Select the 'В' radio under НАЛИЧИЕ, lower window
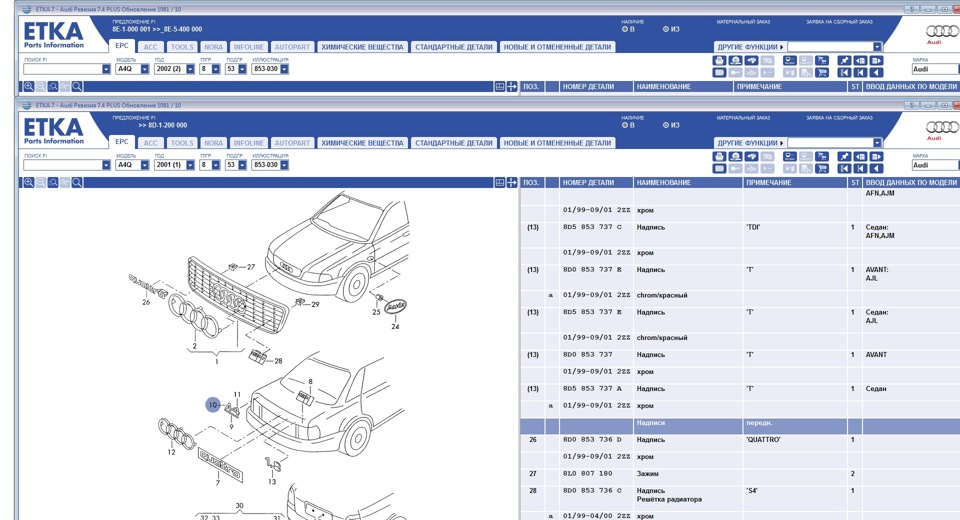960x520 pixels. coord(624,125)
